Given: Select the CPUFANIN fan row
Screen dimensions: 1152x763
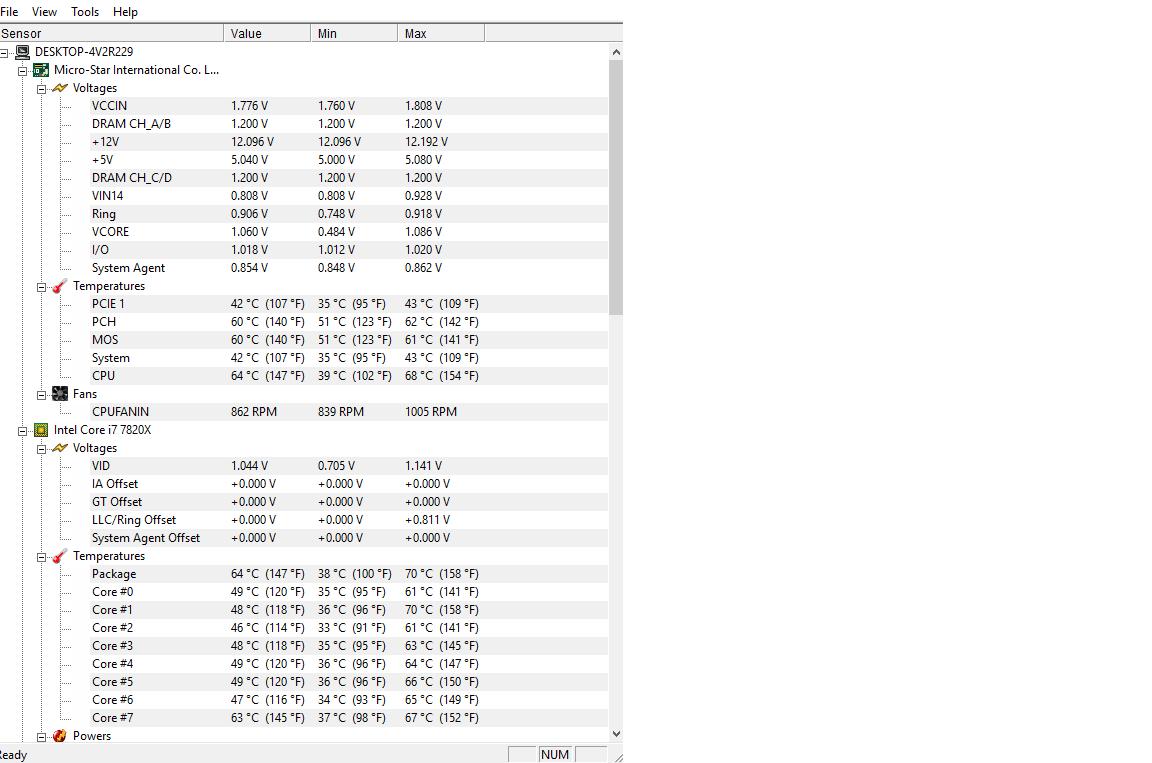Looking at the screenshot, I should (x=349, y=412).
